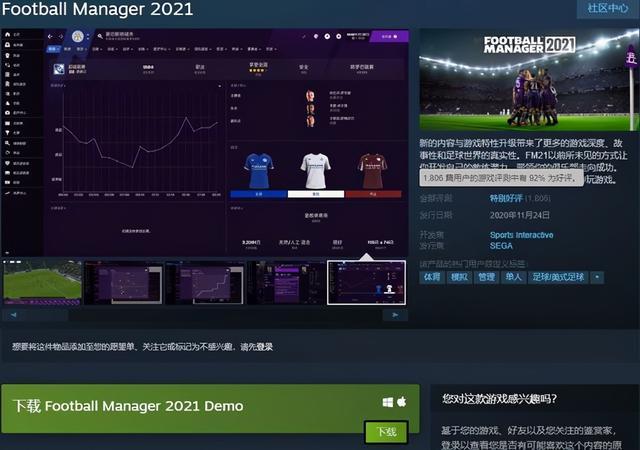Image resolution: width=640 pixels, height=450 pixels.
Task: Expand more tags with the plus button
Action: point(597,277)
